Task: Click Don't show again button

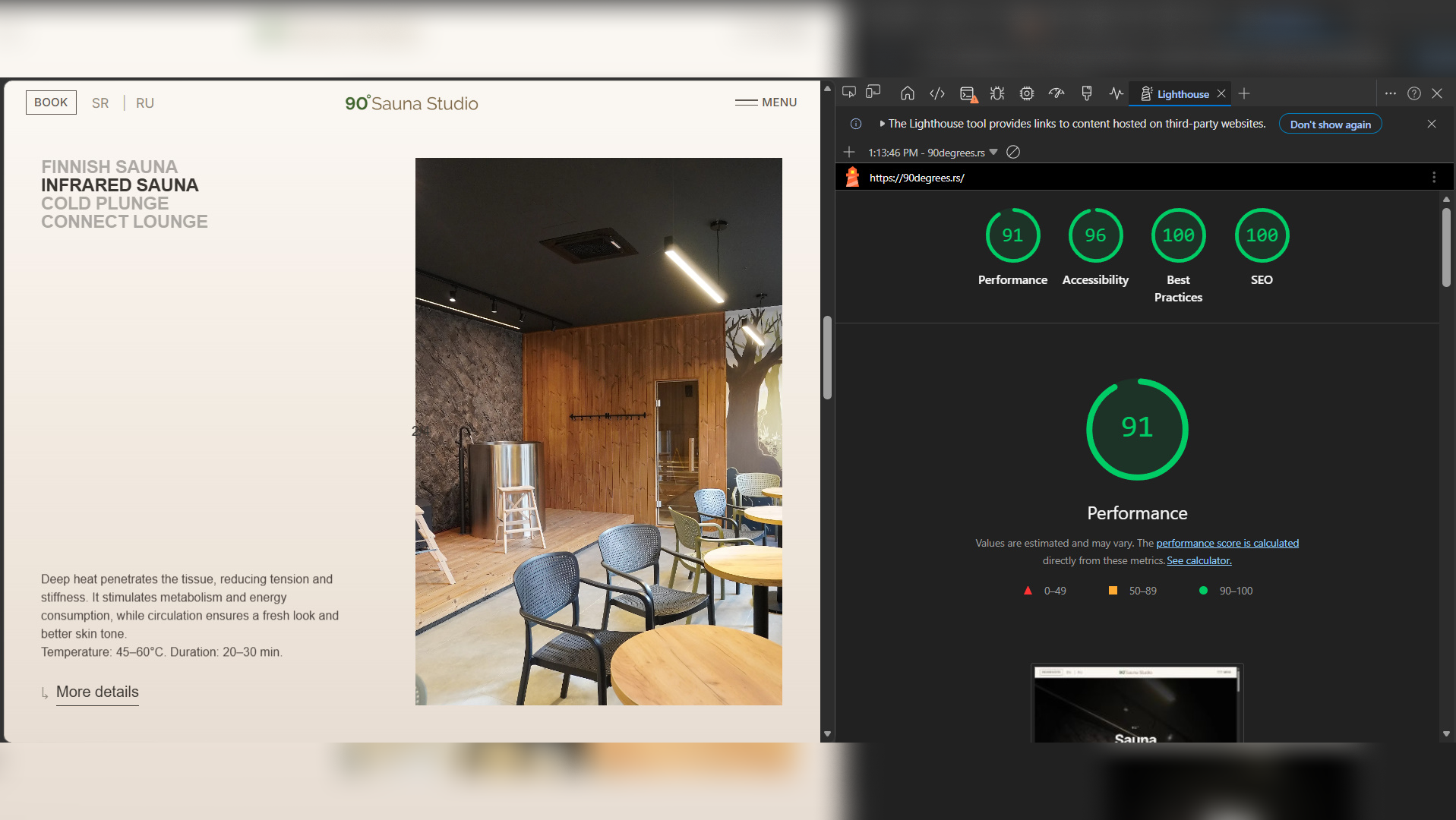Action: [1330, 125]
